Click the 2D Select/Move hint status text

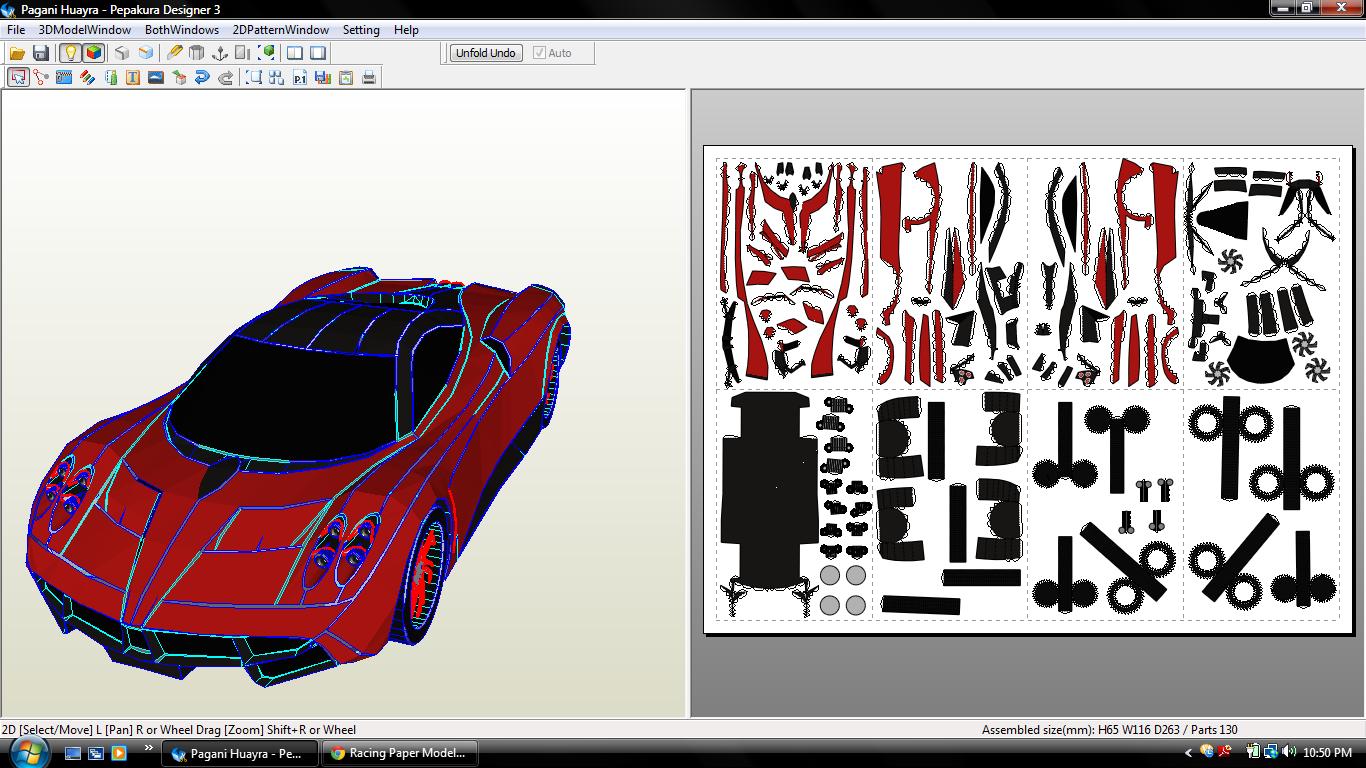[x=179, y=730]
